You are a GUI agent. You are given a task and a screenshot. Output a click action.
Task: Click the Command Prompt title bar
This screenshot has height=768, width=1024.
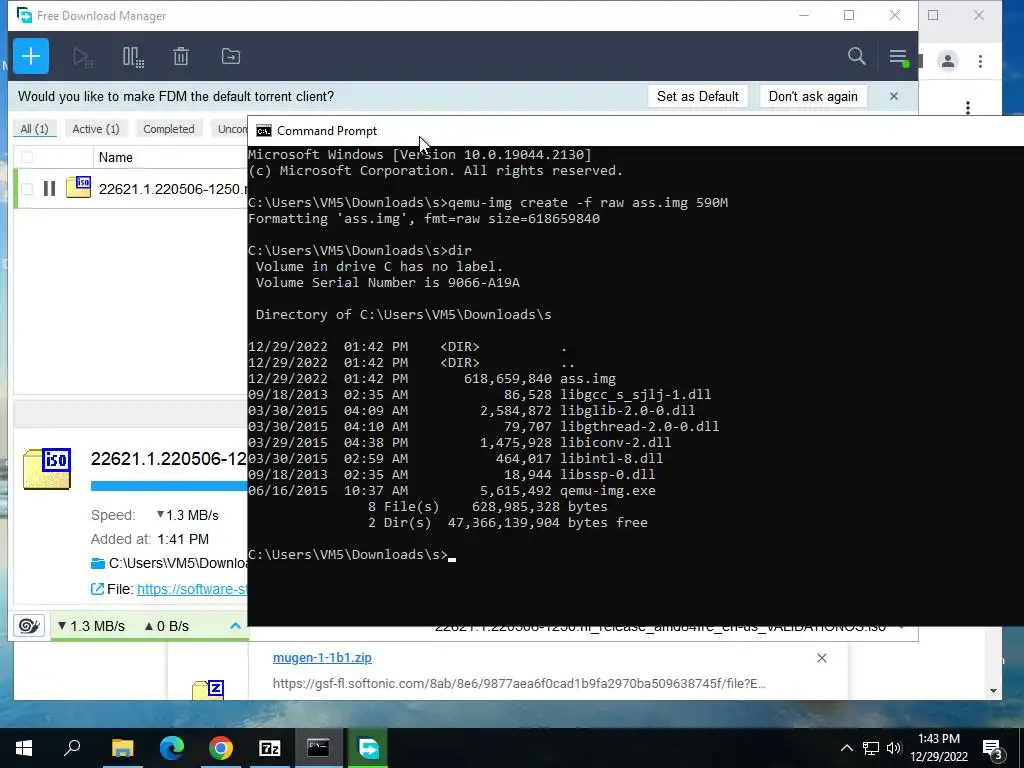tap(635, 131)
